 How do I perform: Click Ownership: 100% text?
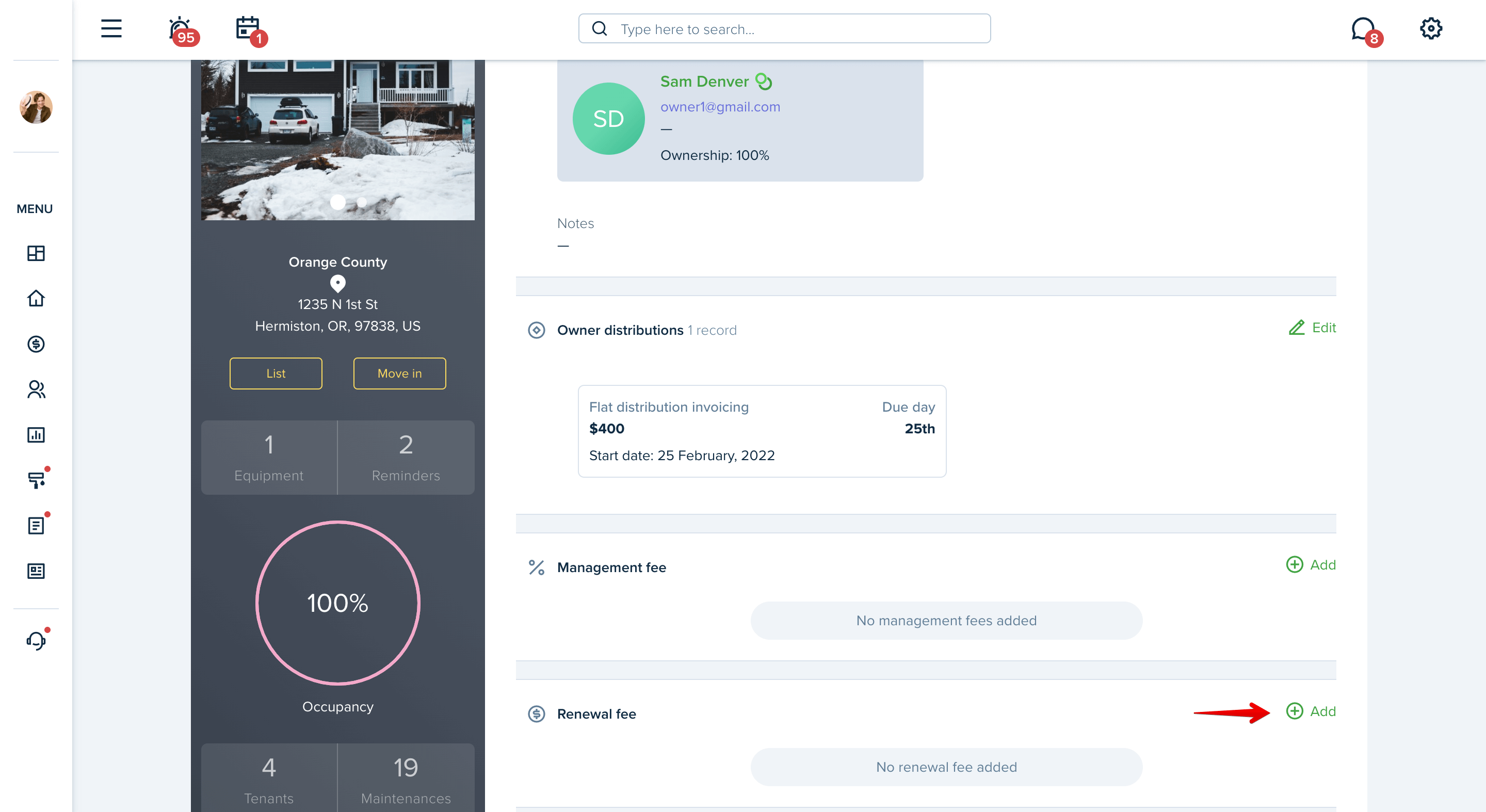(714, 155)
